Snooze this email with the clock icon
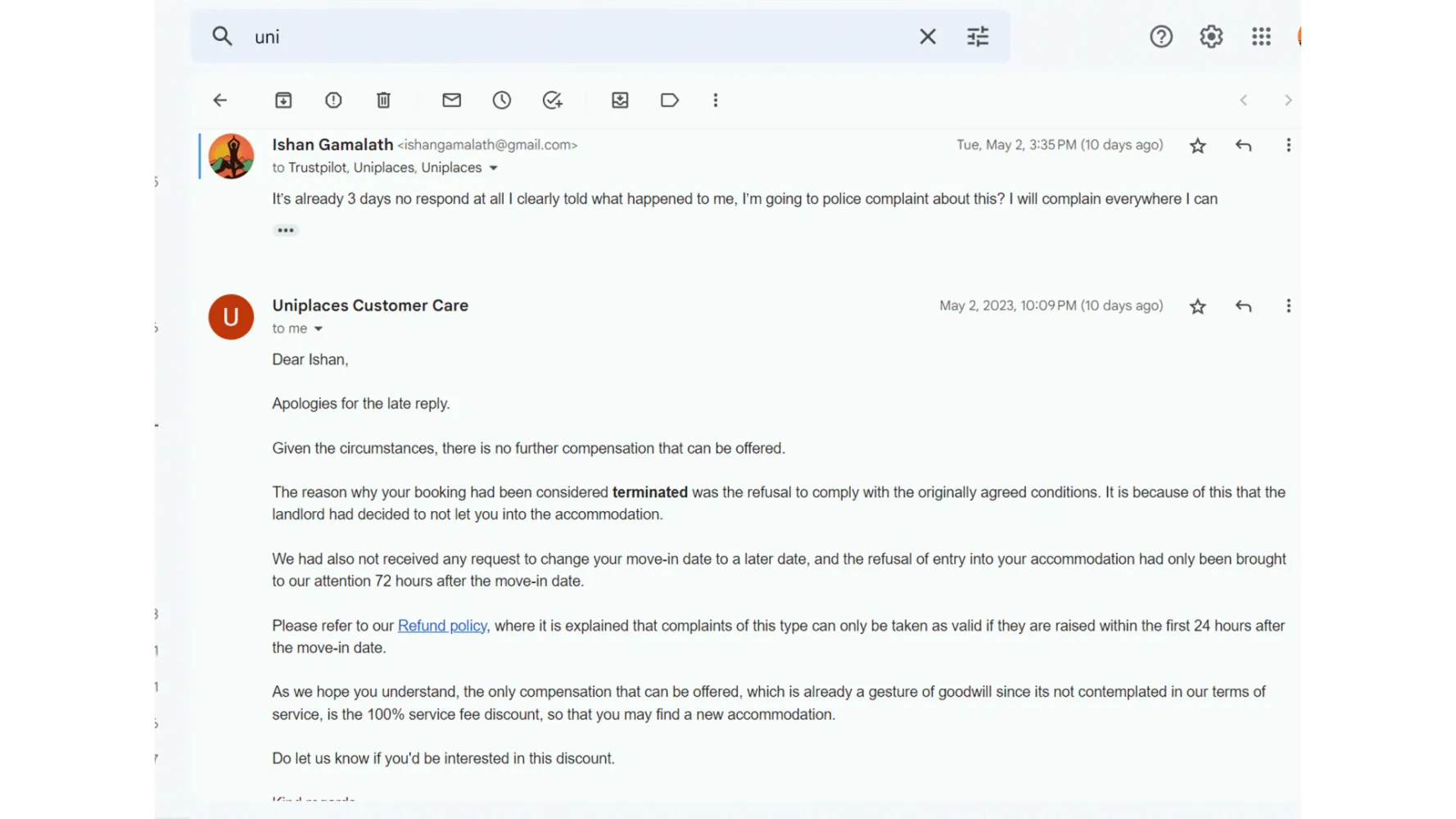Screen dimensions: 1456x819 [502, 100]
